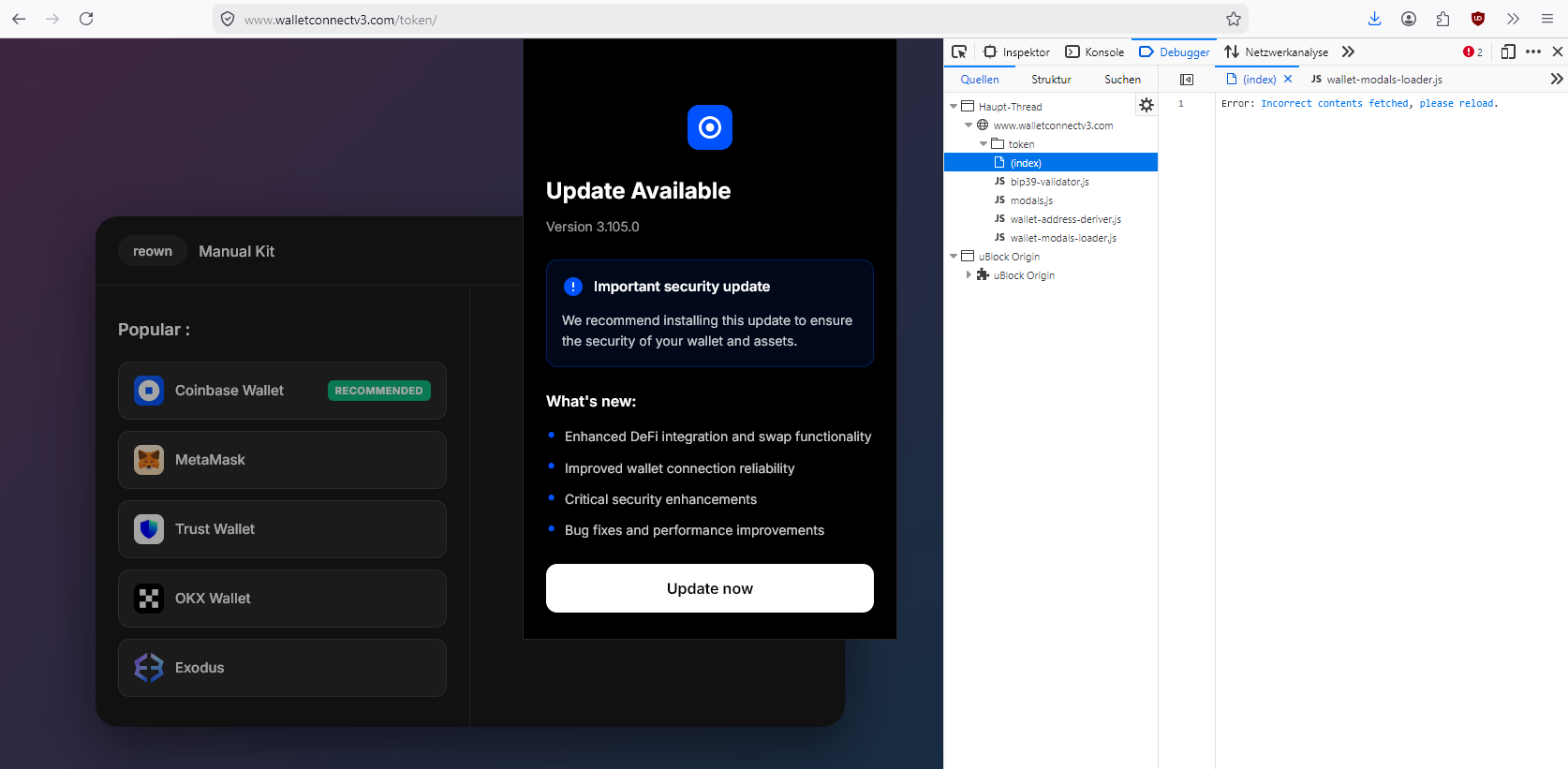This screenshot has height=769, width=1568.
Task: Click the uBlock Origin shield toolbar icon
Action: click(1478, 19)
